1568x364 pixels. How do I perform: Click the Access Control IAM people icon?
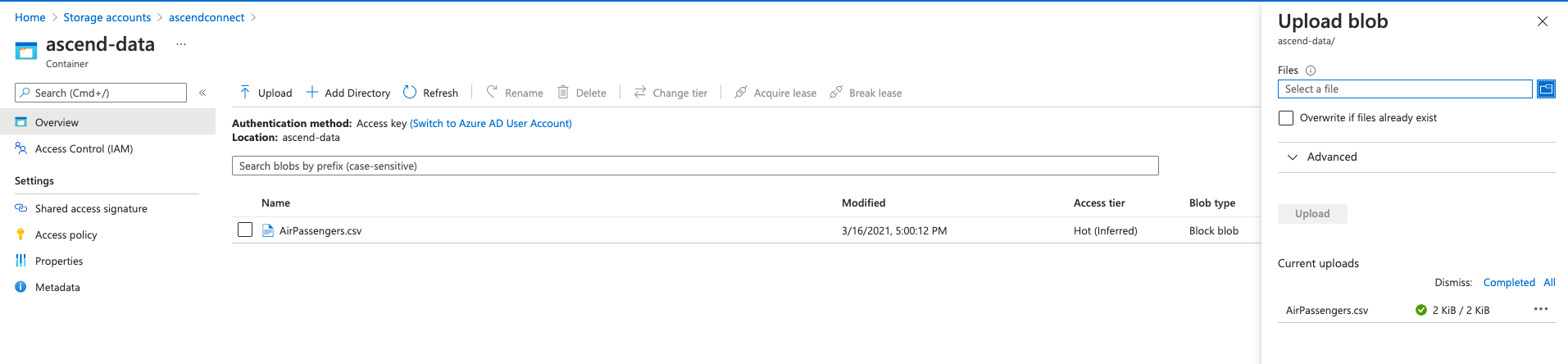[21, 148]
